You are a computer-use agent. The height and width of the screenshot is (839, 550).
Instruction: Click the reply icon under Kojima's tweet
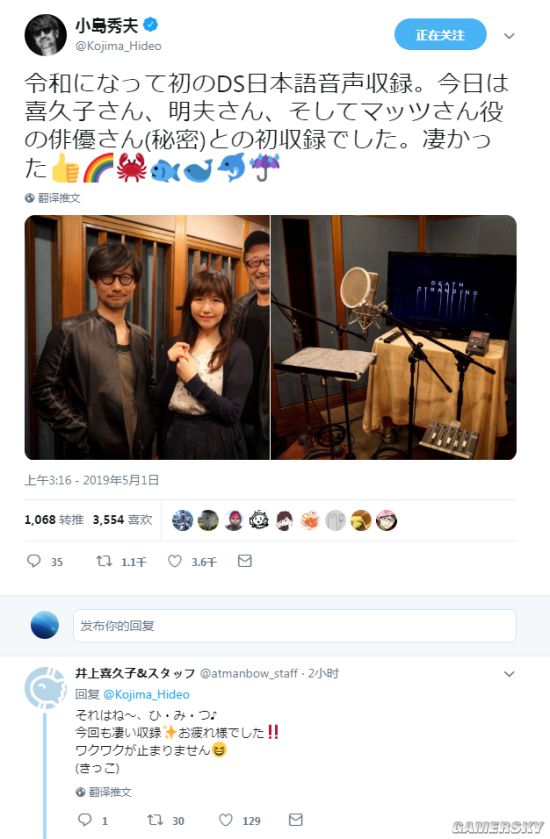click(34, 561)
